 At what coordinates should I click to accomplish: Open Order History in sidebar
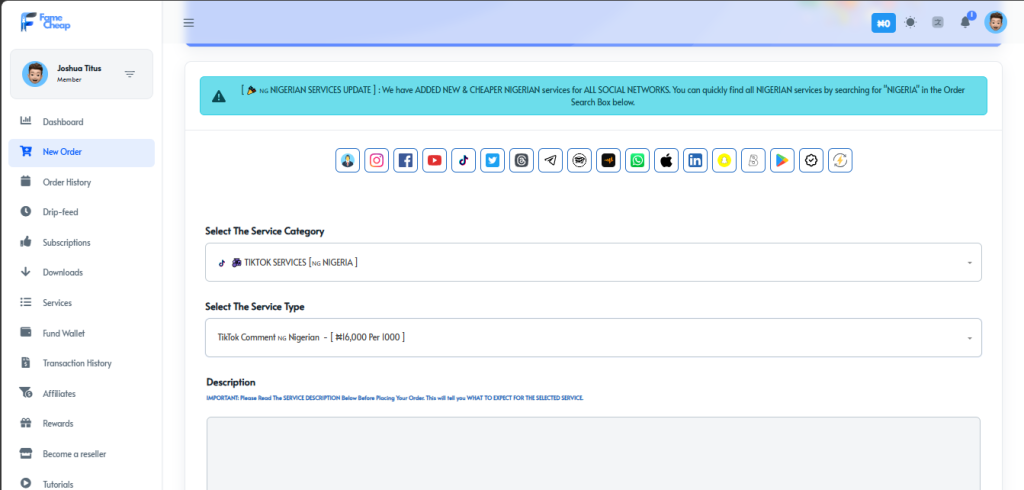tap(82, 182)
